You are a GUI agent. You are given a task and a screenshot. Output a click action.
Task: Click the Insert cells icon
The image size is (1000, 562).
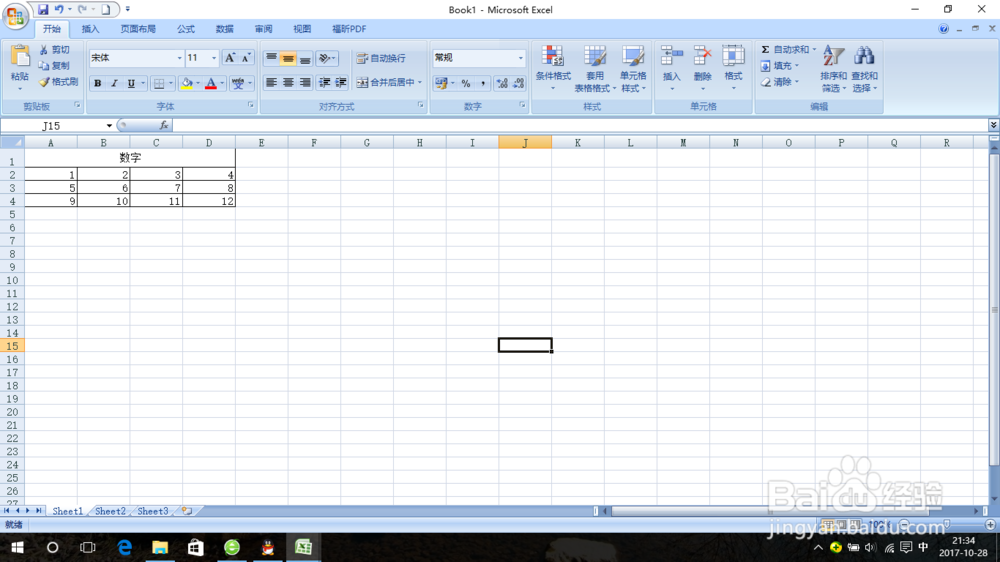point(672,56)
